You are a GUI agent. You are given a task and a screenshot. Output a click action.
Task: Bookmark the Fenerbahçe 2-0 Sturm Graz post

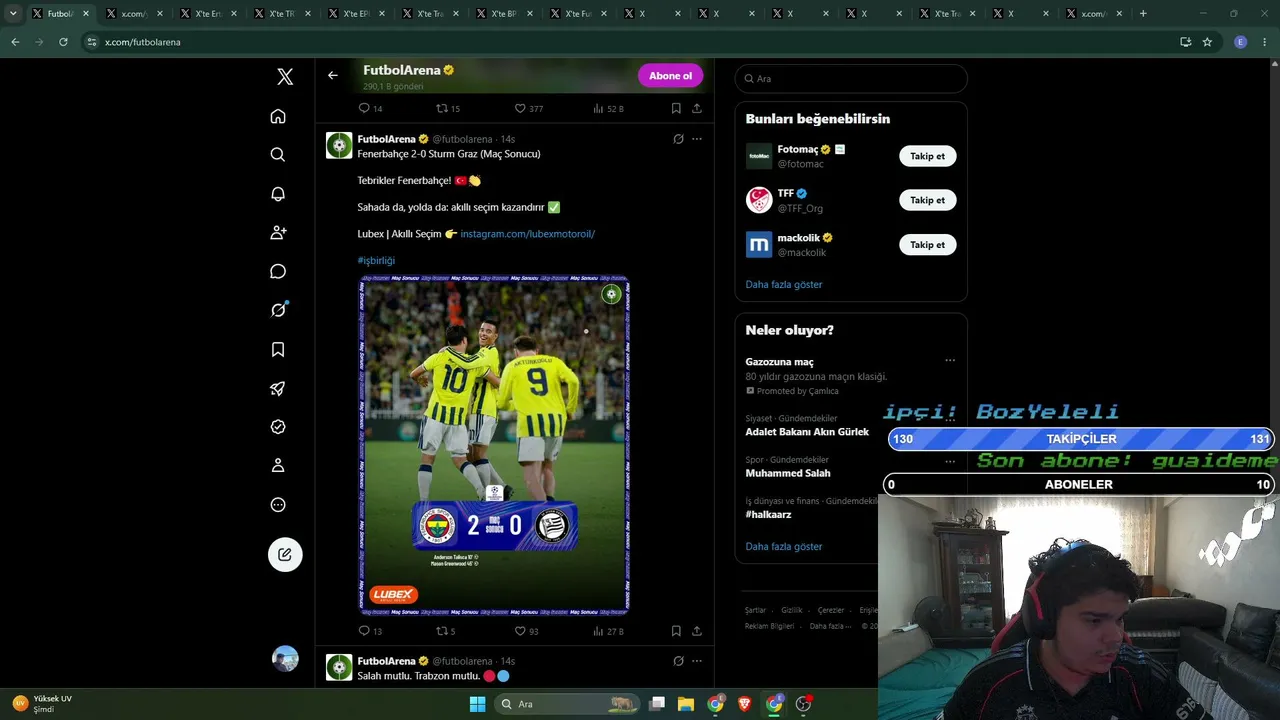click(x=676, y=631)
